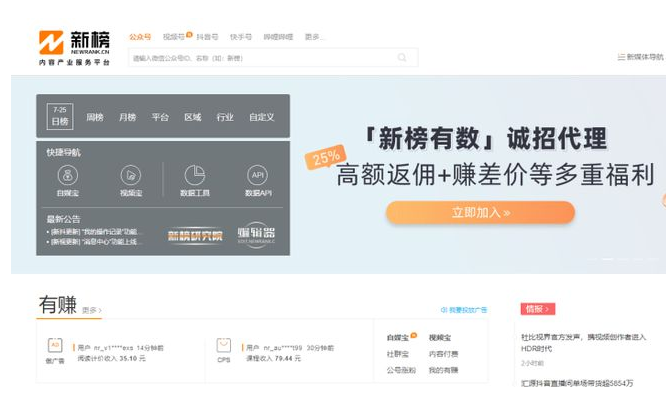Open the 行业 ranking category
This screenshot has width=666, height=401.
225,117
